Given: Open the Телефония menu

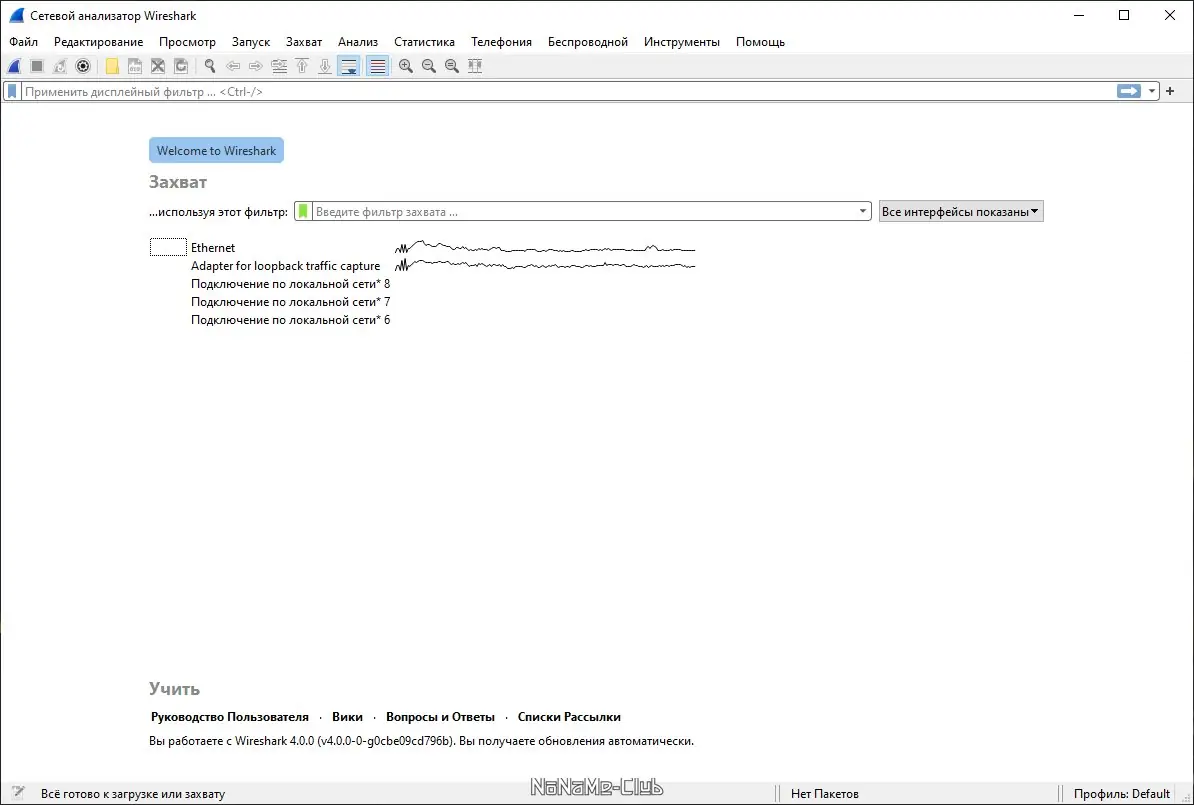Looking at the screenshot, I should [501, 42].
